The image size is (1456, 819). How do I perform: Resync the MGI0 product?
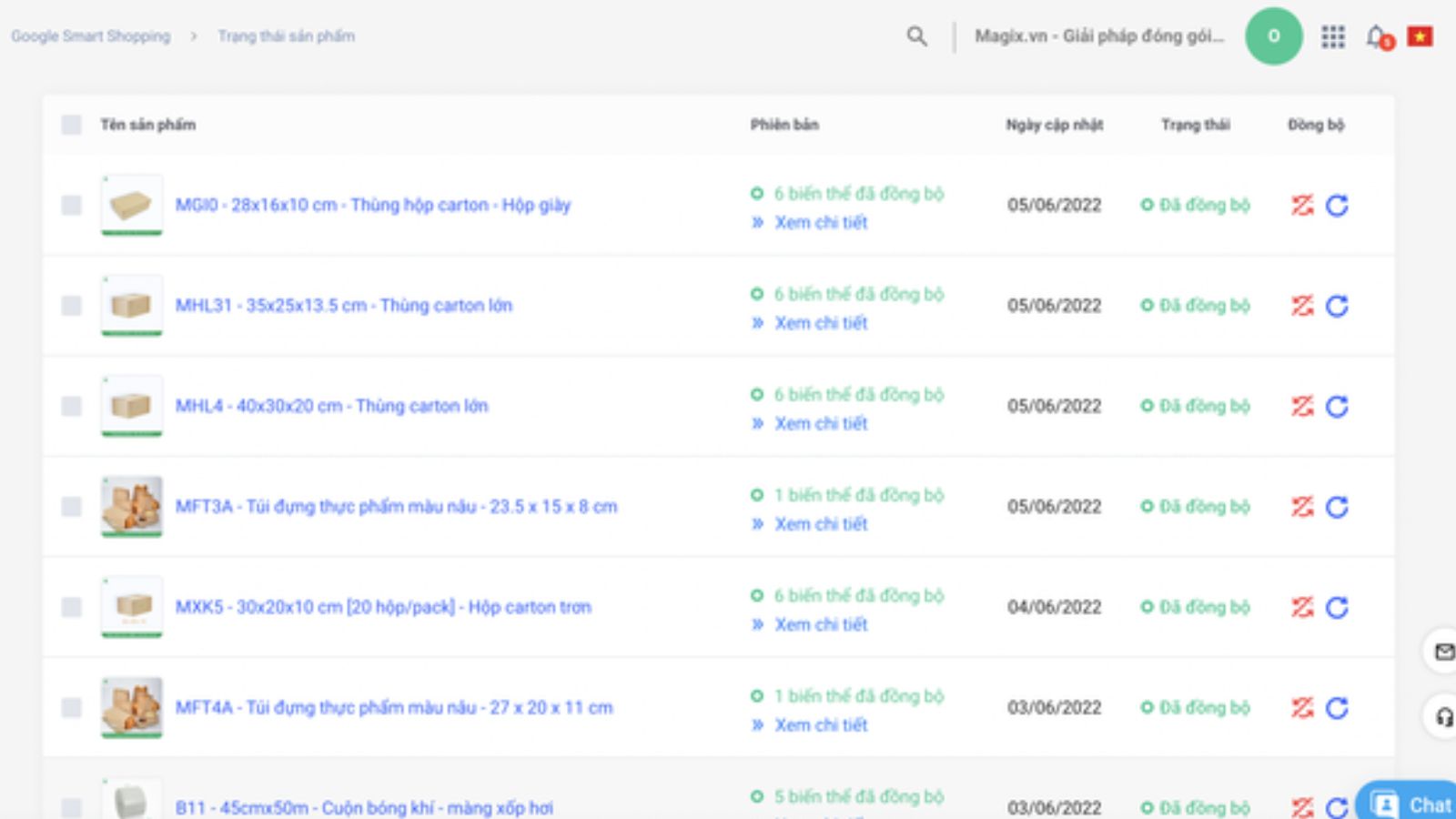click(x=1337, y=206)
